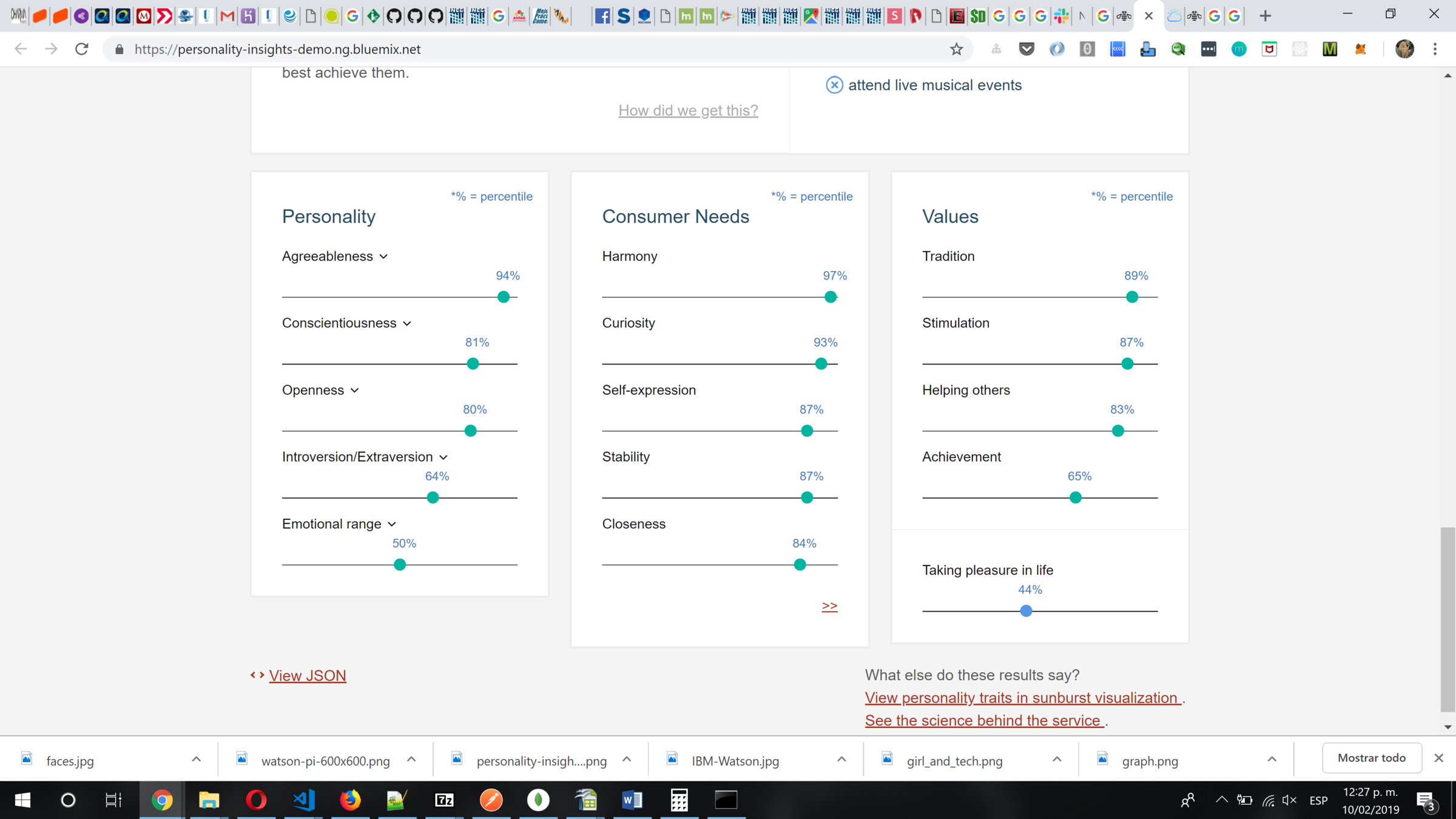Show more Consumer Needs with >> link

pos(829,605)
